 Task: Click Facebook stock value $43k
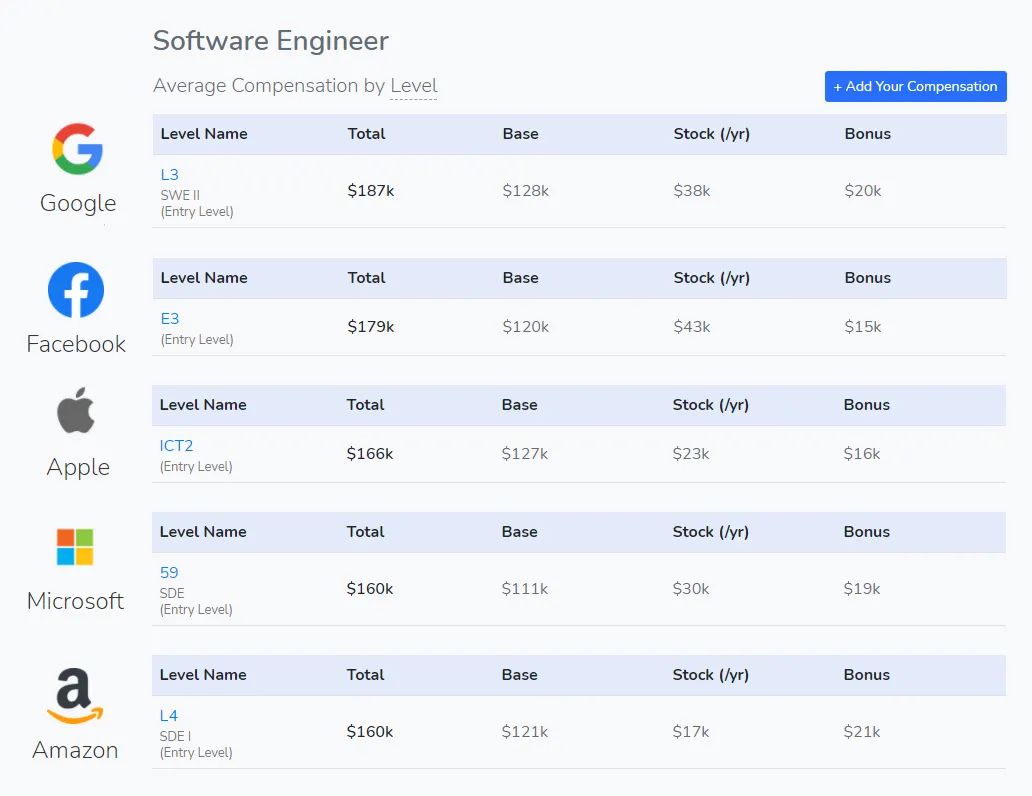click(692, 327)
